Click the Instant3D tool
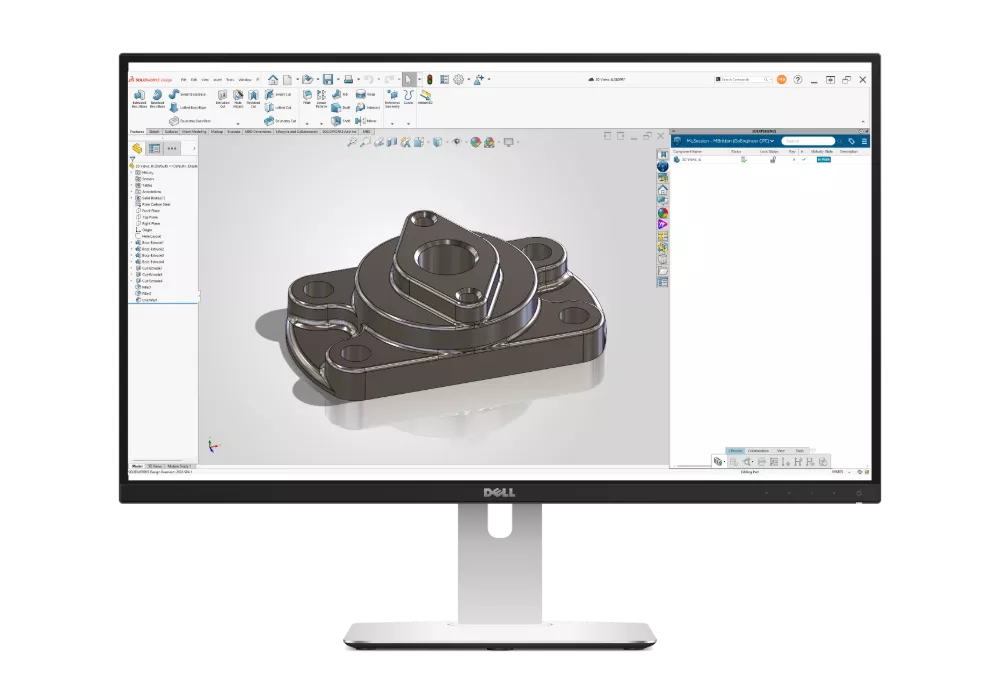The height and width of the screenshot is (700, 1000). [x=425, y=97]
